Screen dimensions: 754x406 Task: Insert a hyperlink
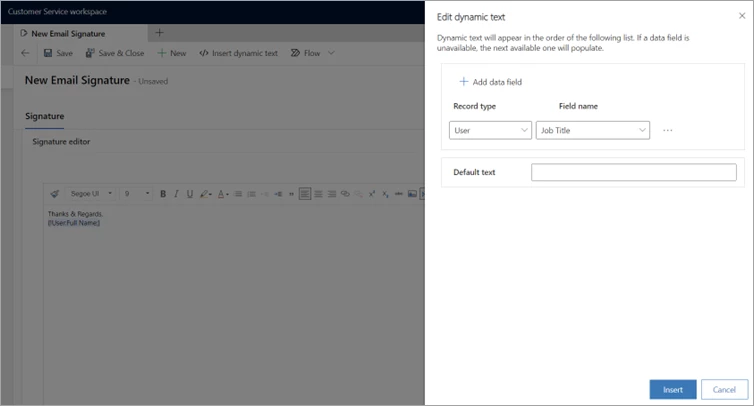[x=345, y=194]
